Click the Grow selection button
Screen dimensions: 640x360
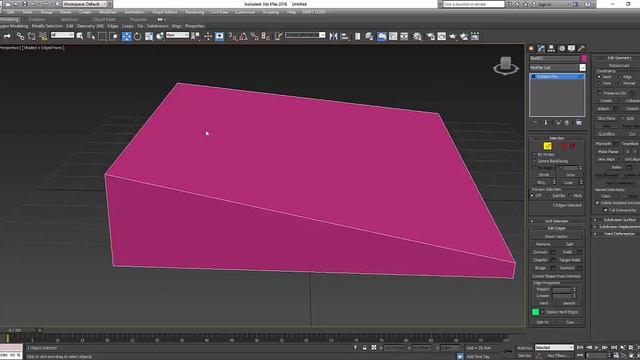coord(570,175)
